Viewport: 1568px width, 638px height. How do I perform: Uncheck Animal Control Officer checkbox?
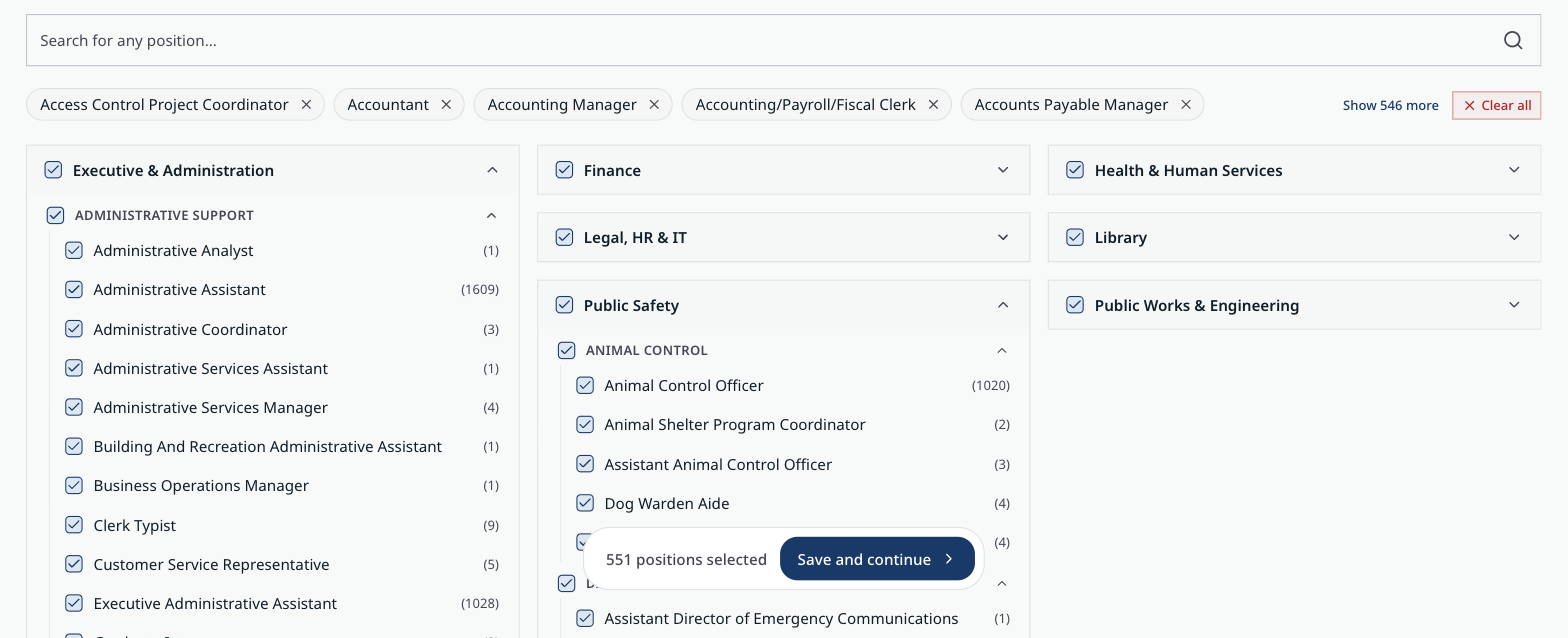585,385
